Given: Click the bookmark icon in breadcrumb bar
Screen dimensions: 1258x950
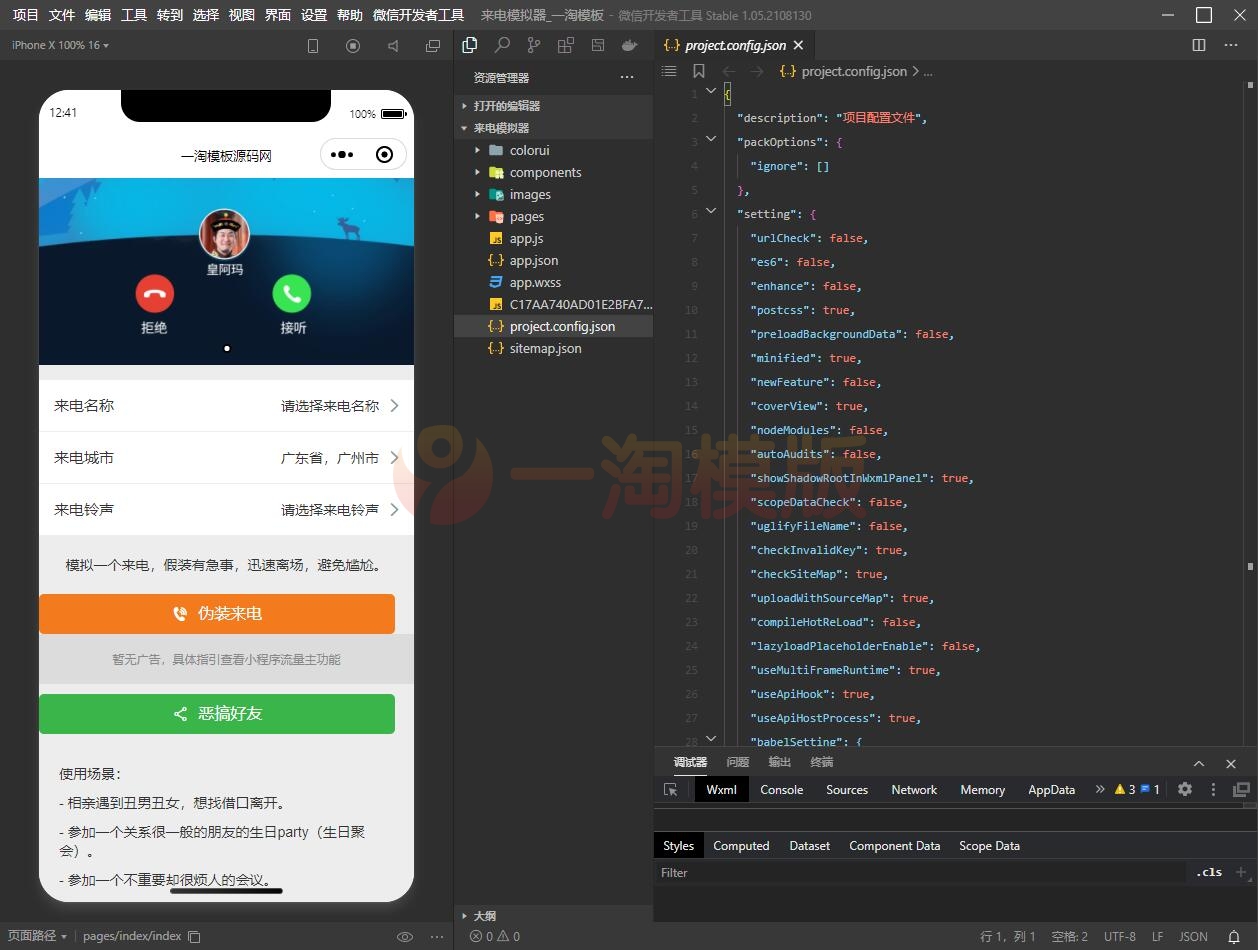Looking at the screenshot, I should tap(698, 71).
